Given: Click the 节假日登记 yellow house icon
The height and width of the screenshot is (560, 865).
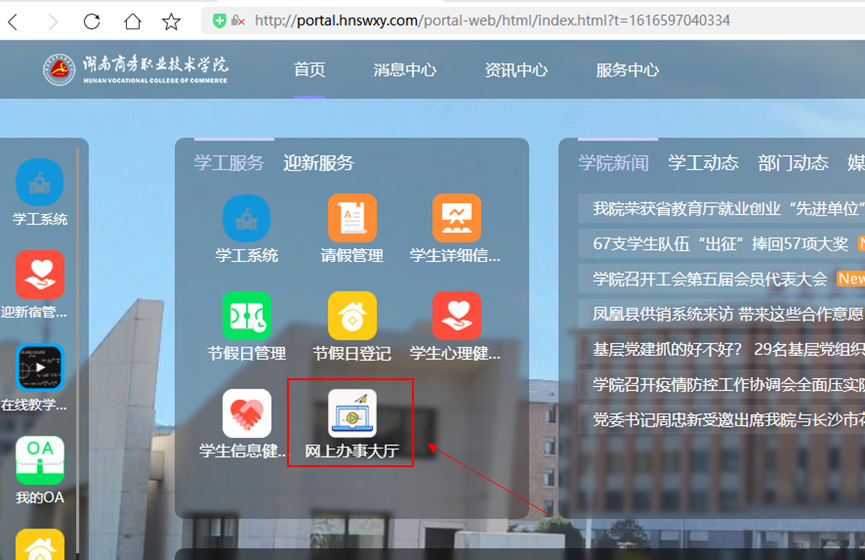Looking at the screenshot, I should pyautogui.click(x=352, y=317).
